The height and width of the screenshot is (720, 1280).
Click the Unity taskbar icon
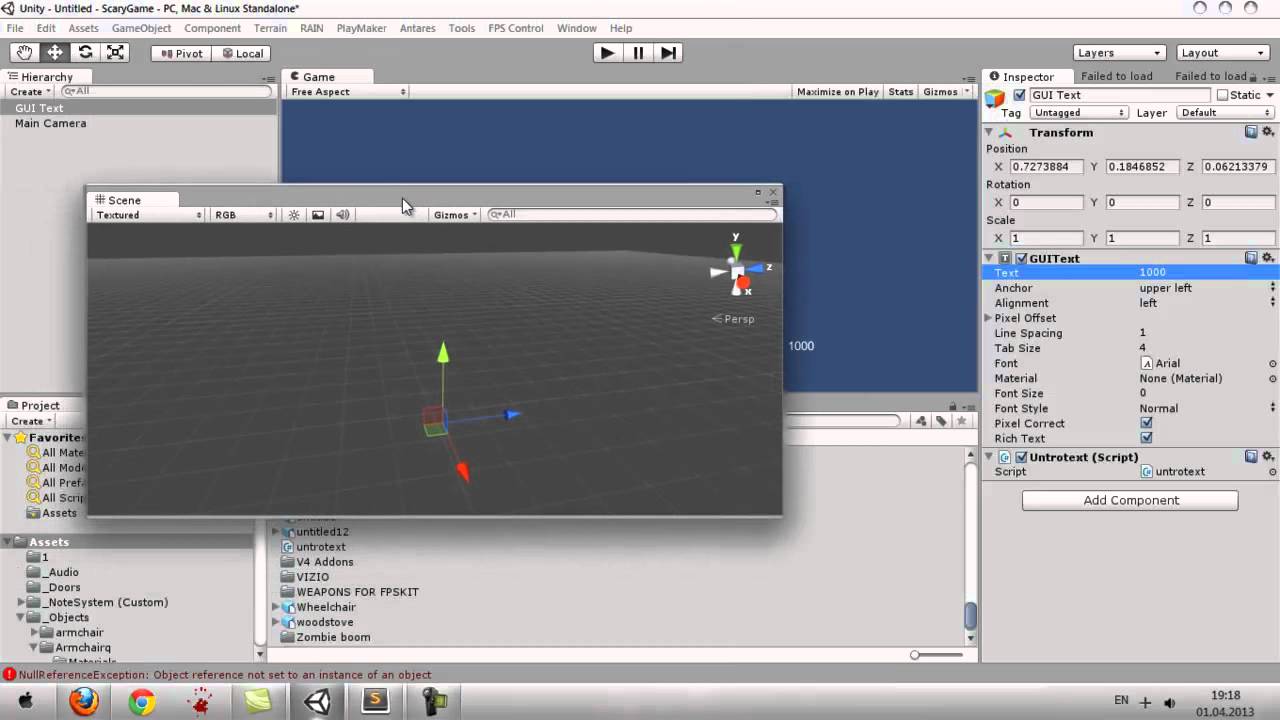(x=317, y=702)
